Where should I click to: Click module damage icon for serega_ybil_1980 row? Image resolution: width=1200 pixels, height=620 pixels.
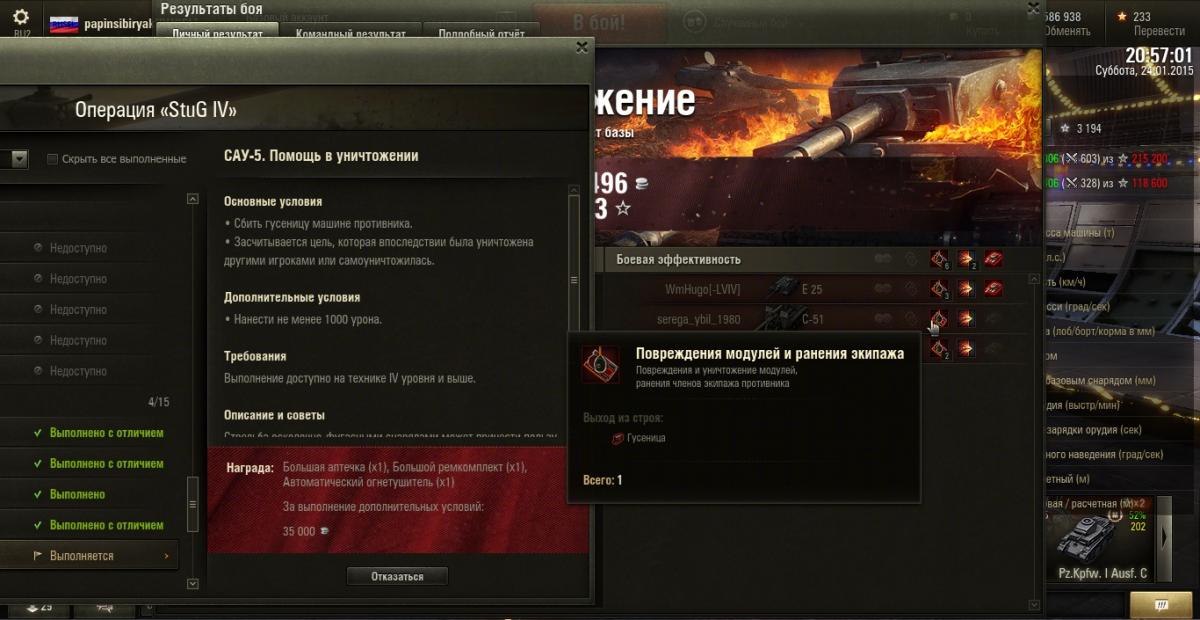click(939, 320)
